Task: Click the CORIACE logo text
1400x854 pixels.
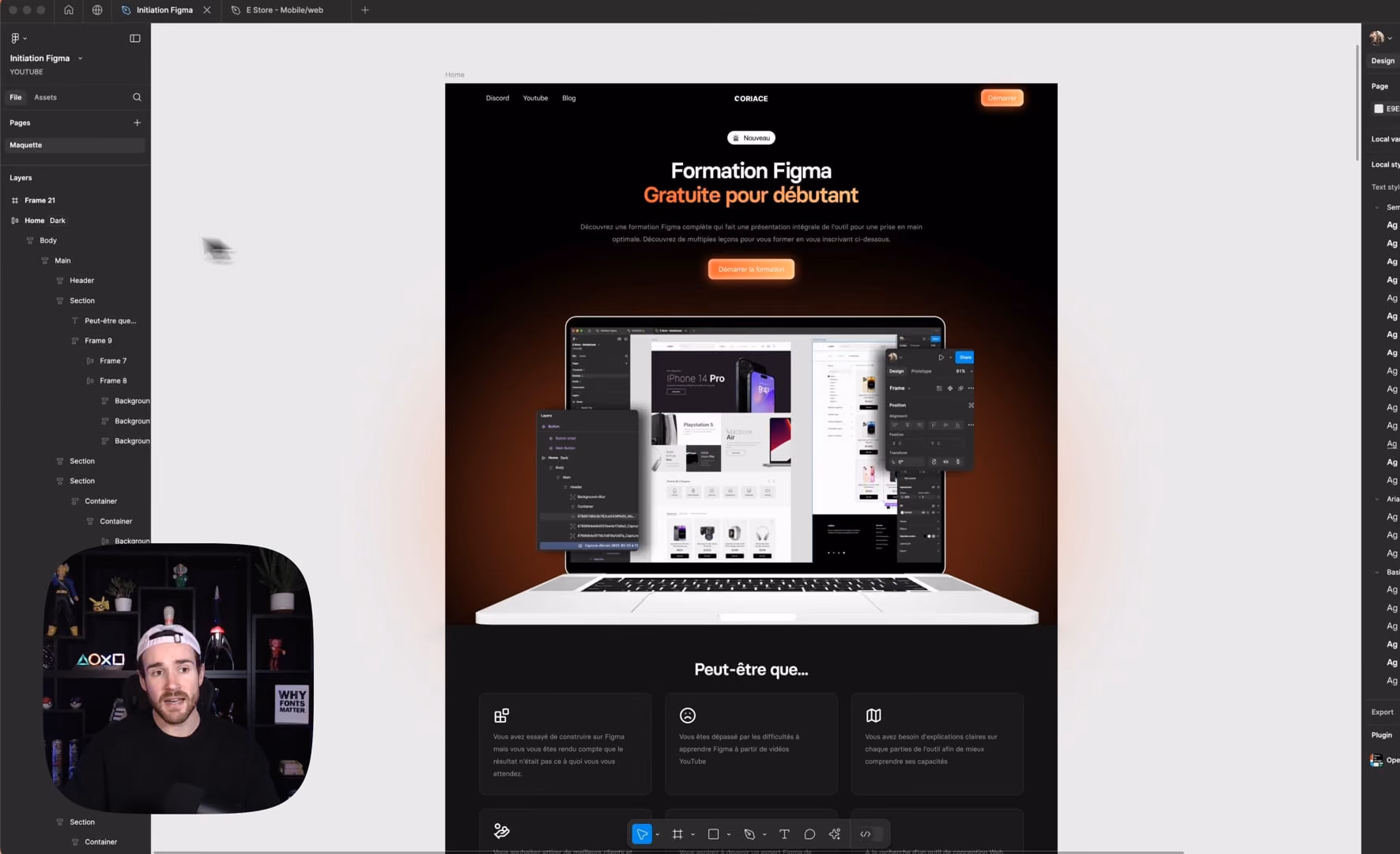Action: pos(751,99)
